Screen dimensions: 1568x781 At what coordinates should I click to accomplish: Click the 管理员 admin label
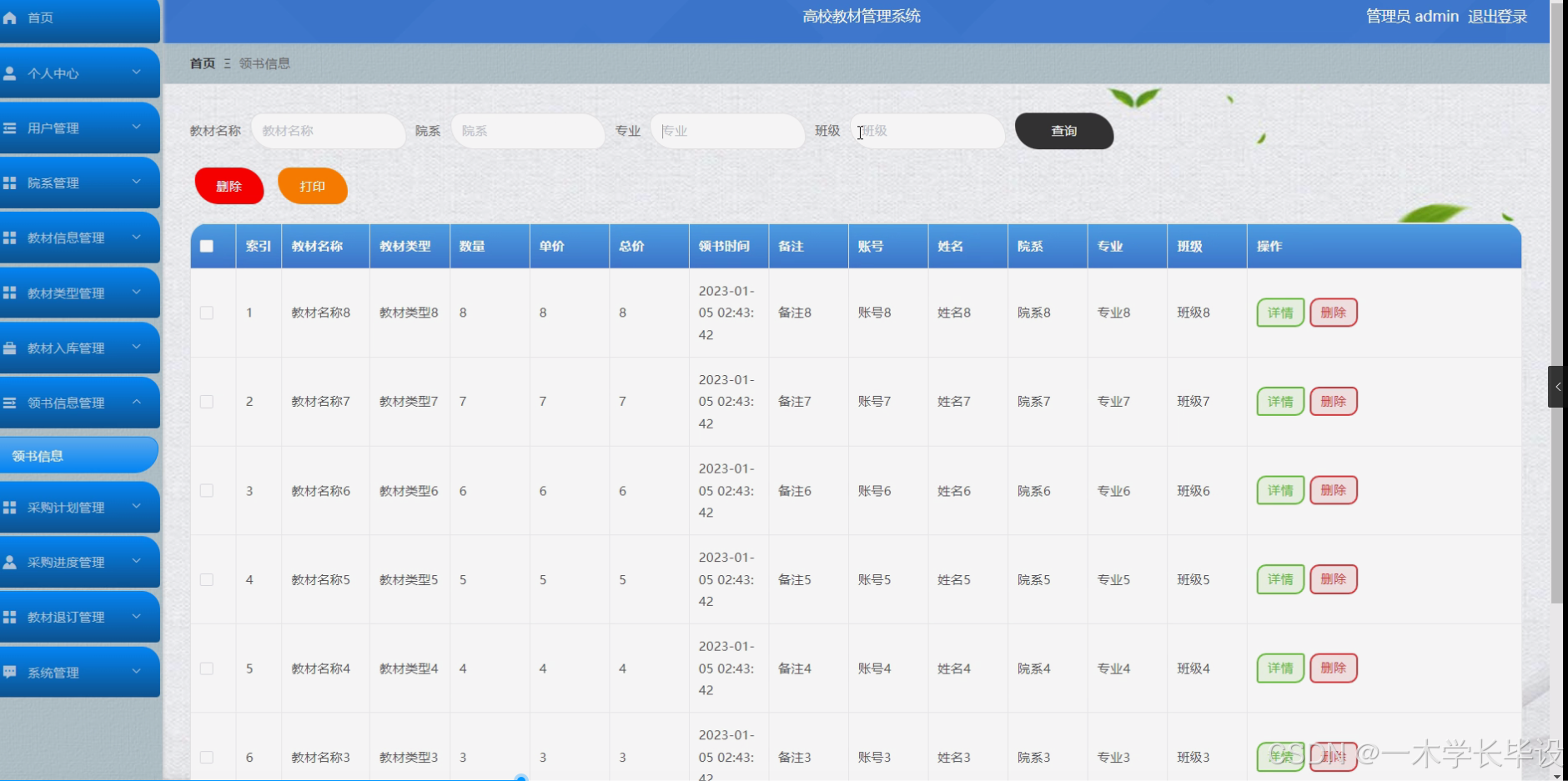pyautogui.click(x=1412, y=17)
